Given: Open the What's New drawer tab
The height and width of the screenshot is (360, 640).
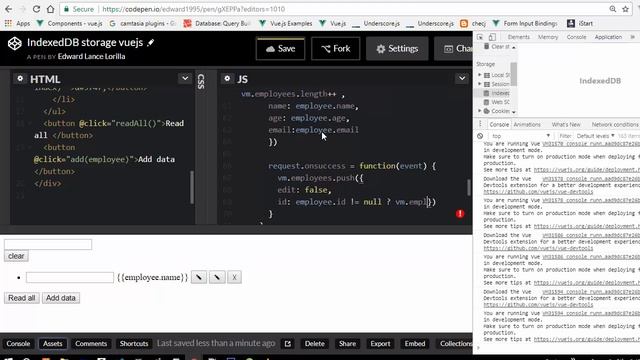Looking at the screenshot, I should pos(566,124).
